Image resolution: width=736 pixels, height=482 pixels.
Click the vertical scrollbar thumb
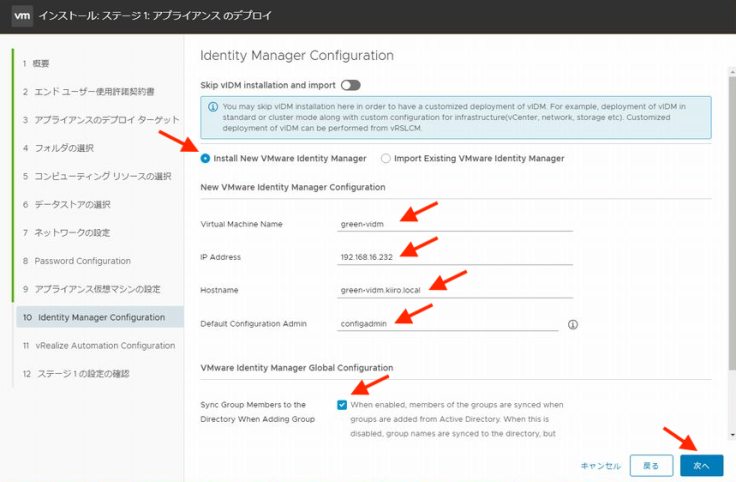[x=732, y=223]
